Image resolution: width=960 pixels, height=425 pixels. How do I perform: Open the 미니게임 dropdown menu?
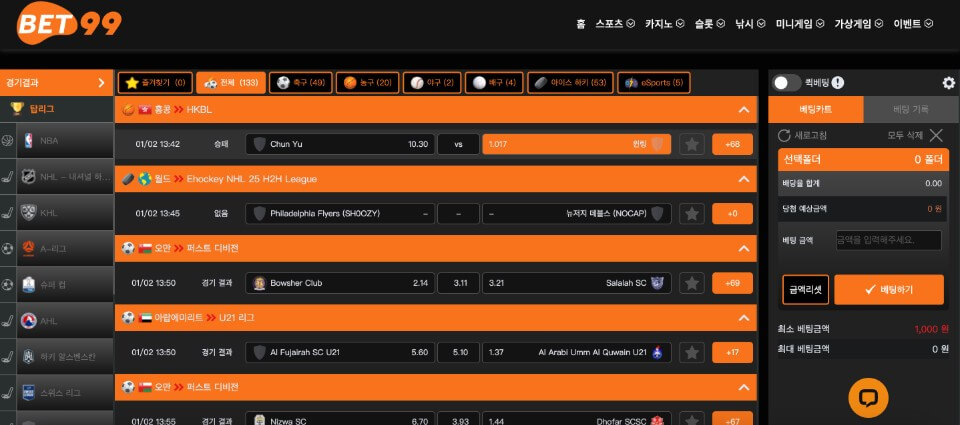(800, 24)
